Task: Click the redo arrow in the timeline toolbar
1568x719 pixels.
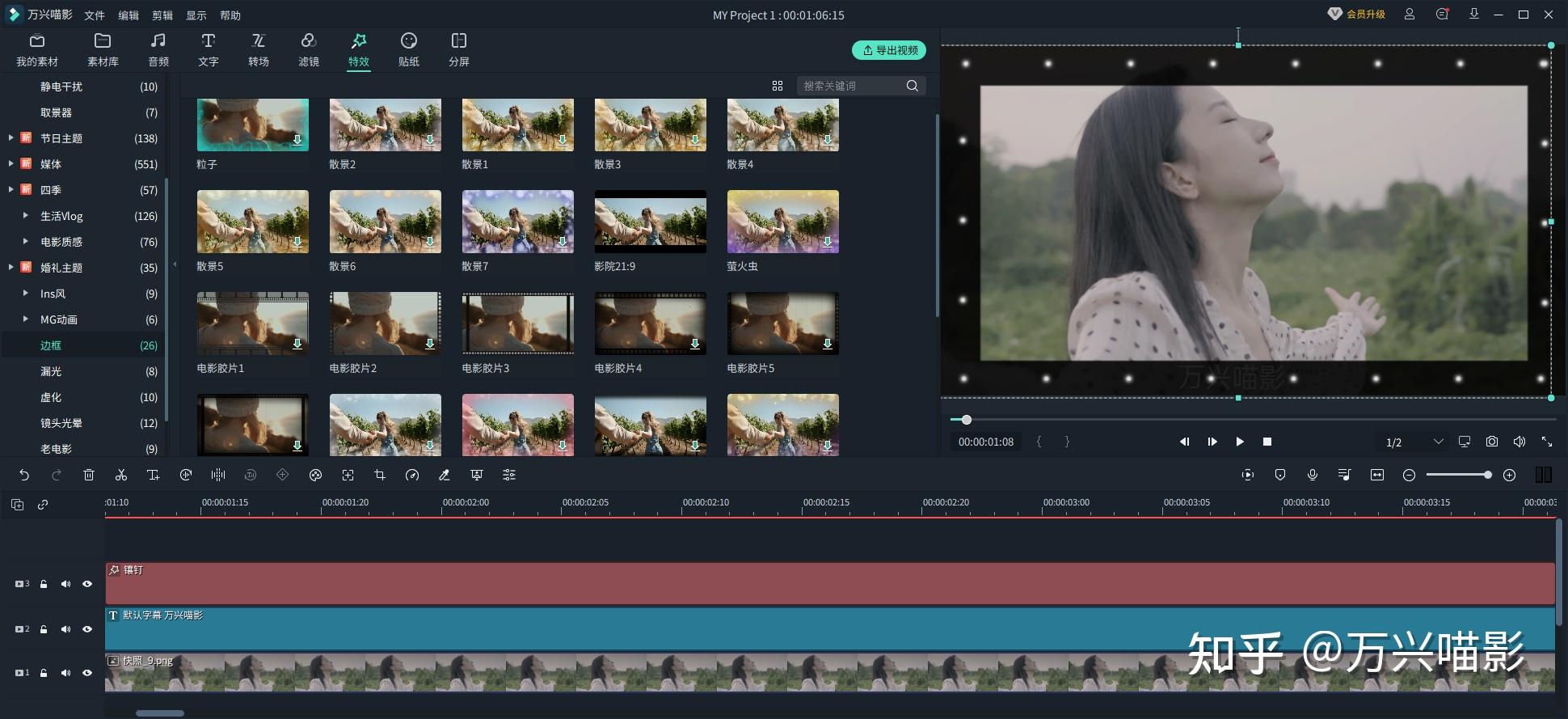Action: [x=57, y=476]
